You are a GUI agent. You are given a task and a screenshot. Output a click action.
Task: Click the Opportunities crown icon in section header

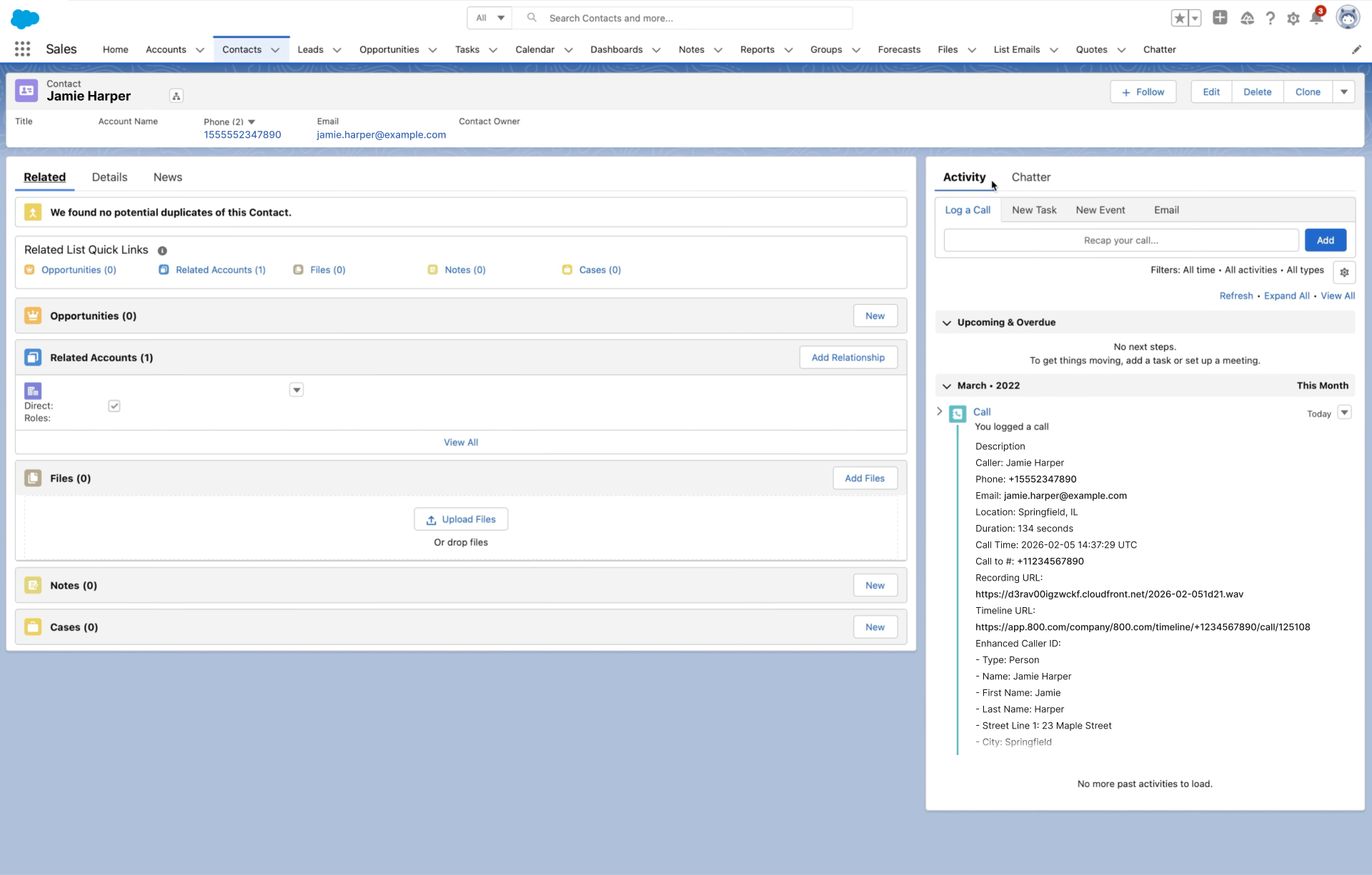pos(33,316)
